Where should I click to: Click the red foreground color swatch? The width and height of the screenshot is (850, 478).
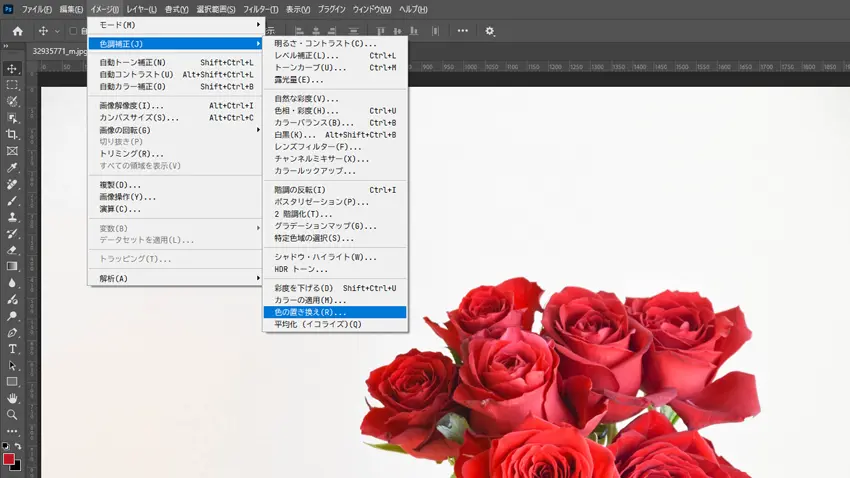pos(9,459)
